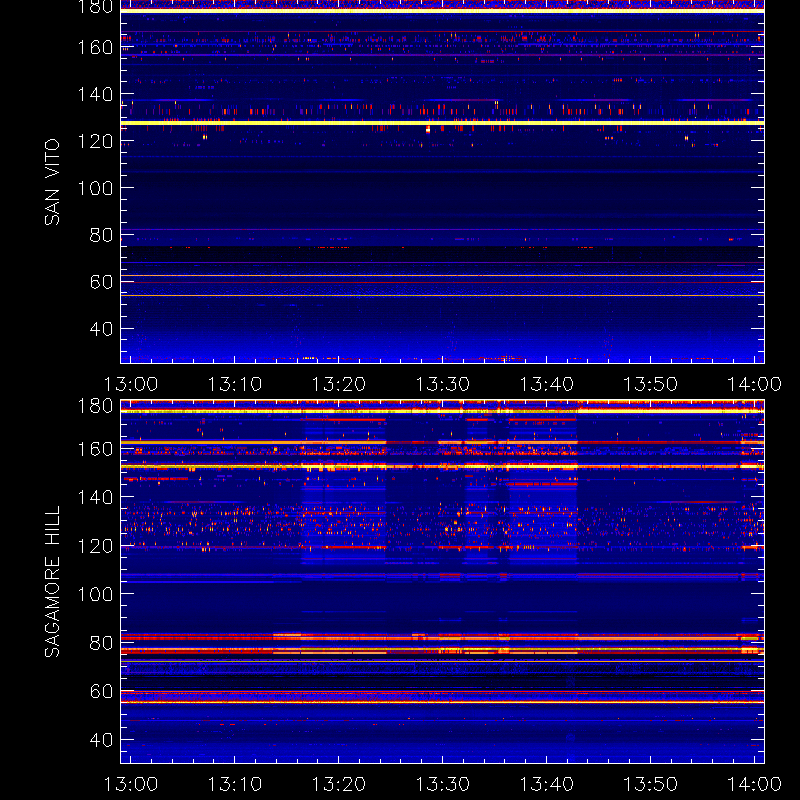Image resolution: width=800 pixels, height=800 pixels.
Task: Click the 140 tick label on San Vito axis
Action: click(95, 94)
